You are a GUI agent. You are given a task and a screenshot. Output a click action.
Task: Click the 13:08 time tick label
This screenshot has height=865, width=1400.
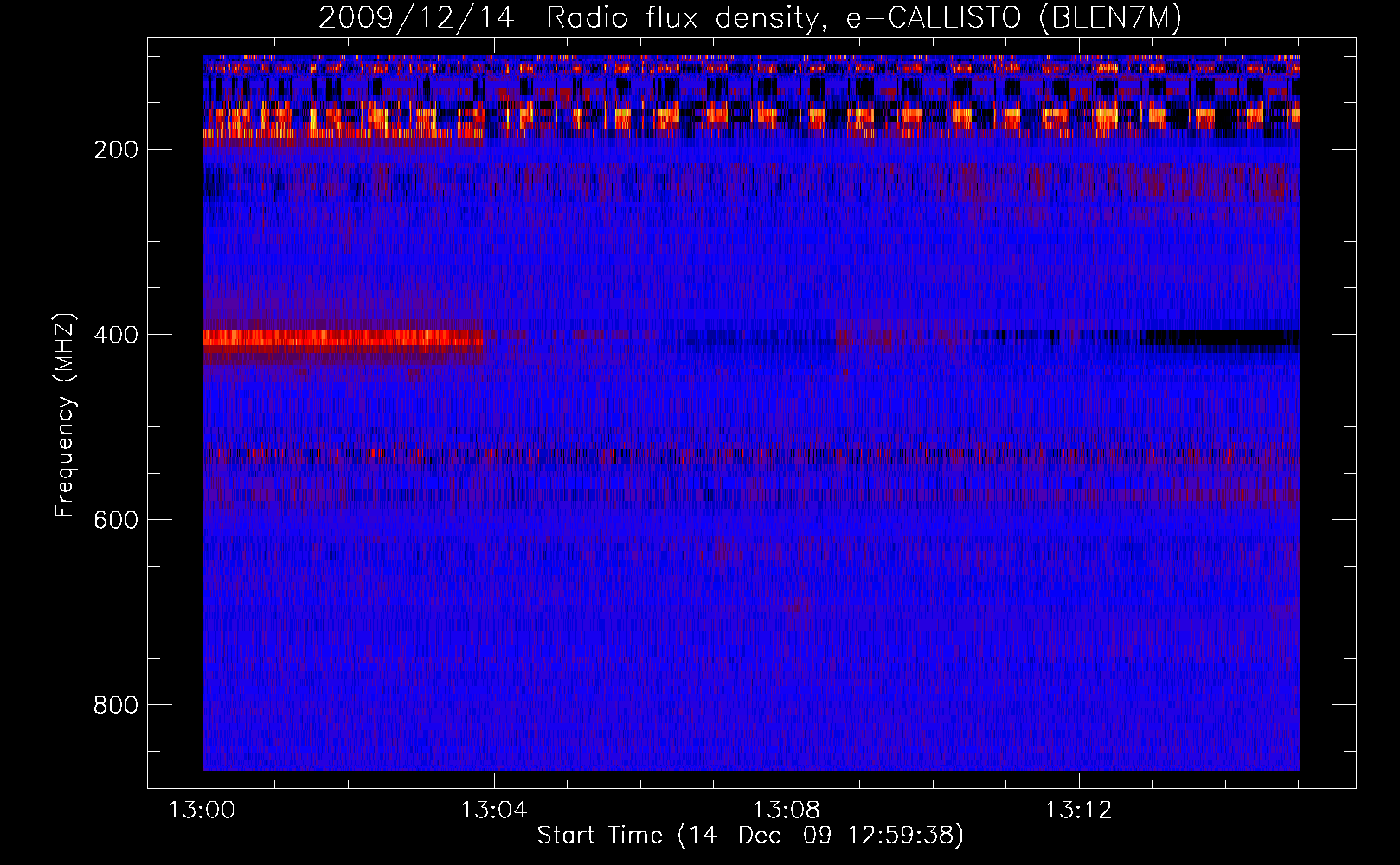787,811
